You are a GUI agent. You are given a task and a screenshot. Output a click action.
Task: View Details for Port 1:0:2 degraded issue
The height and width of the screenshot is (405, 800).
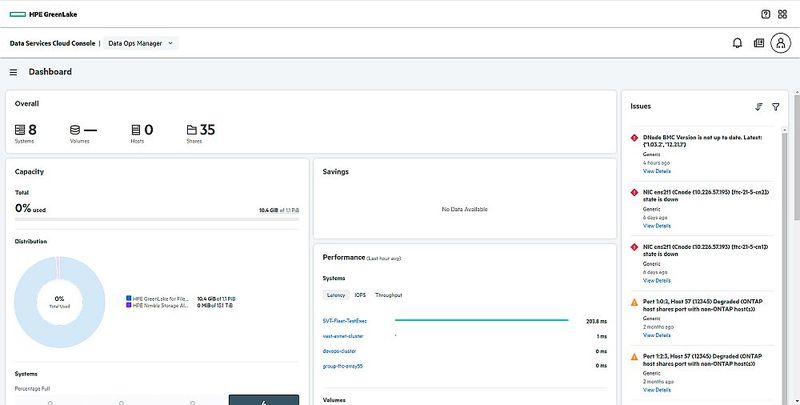point(657,335)
